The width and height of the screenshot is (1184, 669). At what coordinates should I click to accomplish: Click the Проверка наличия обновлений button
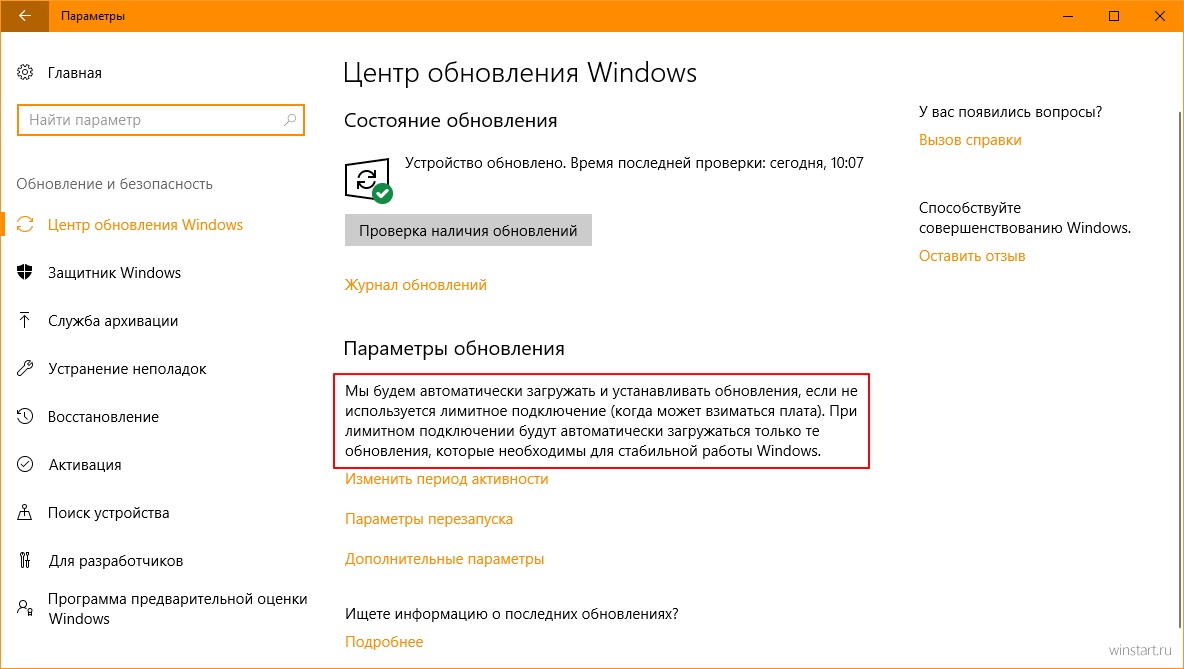468,231
